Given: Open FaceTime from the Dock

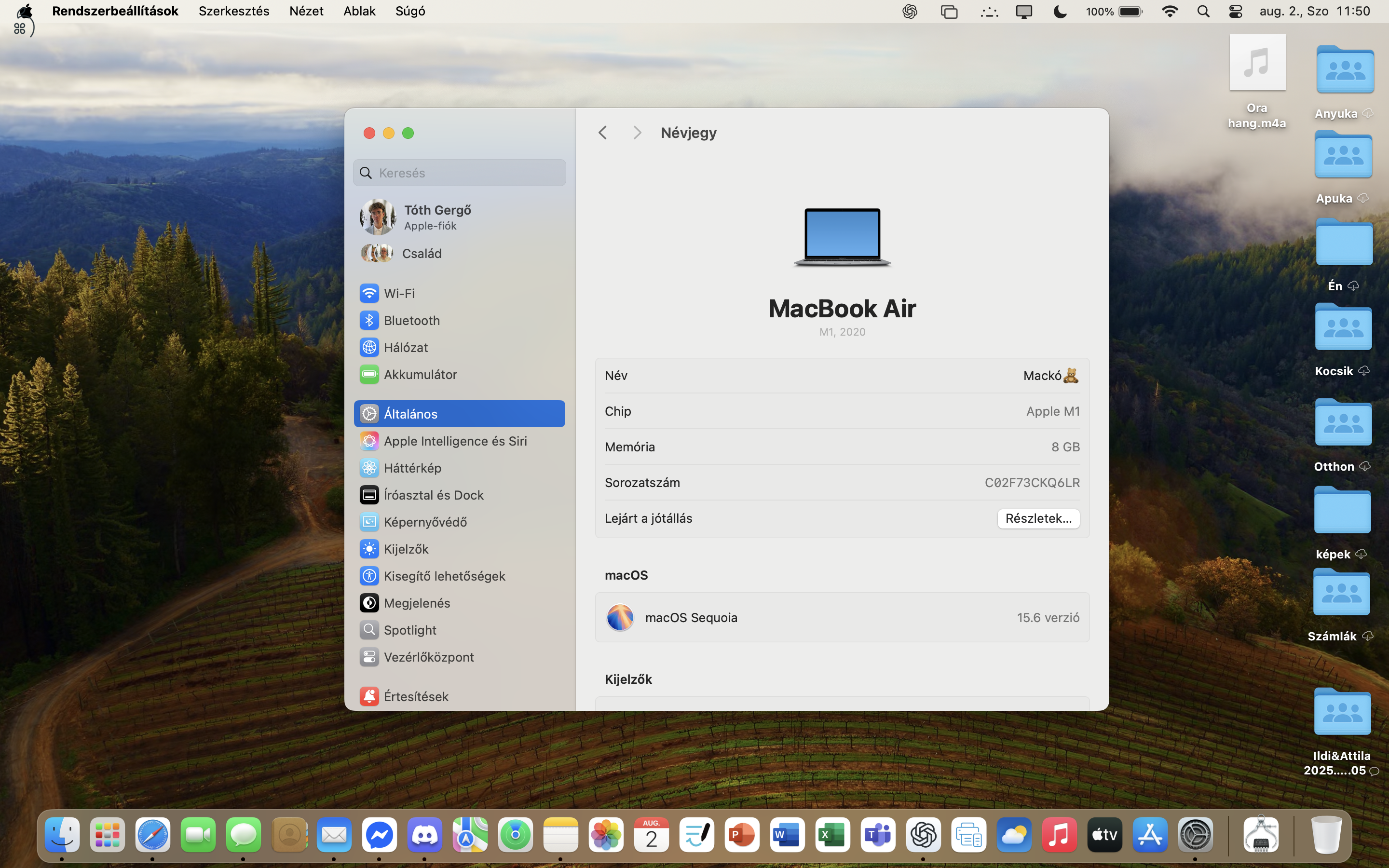Looking at the screenshot, I should click(198, 835).
